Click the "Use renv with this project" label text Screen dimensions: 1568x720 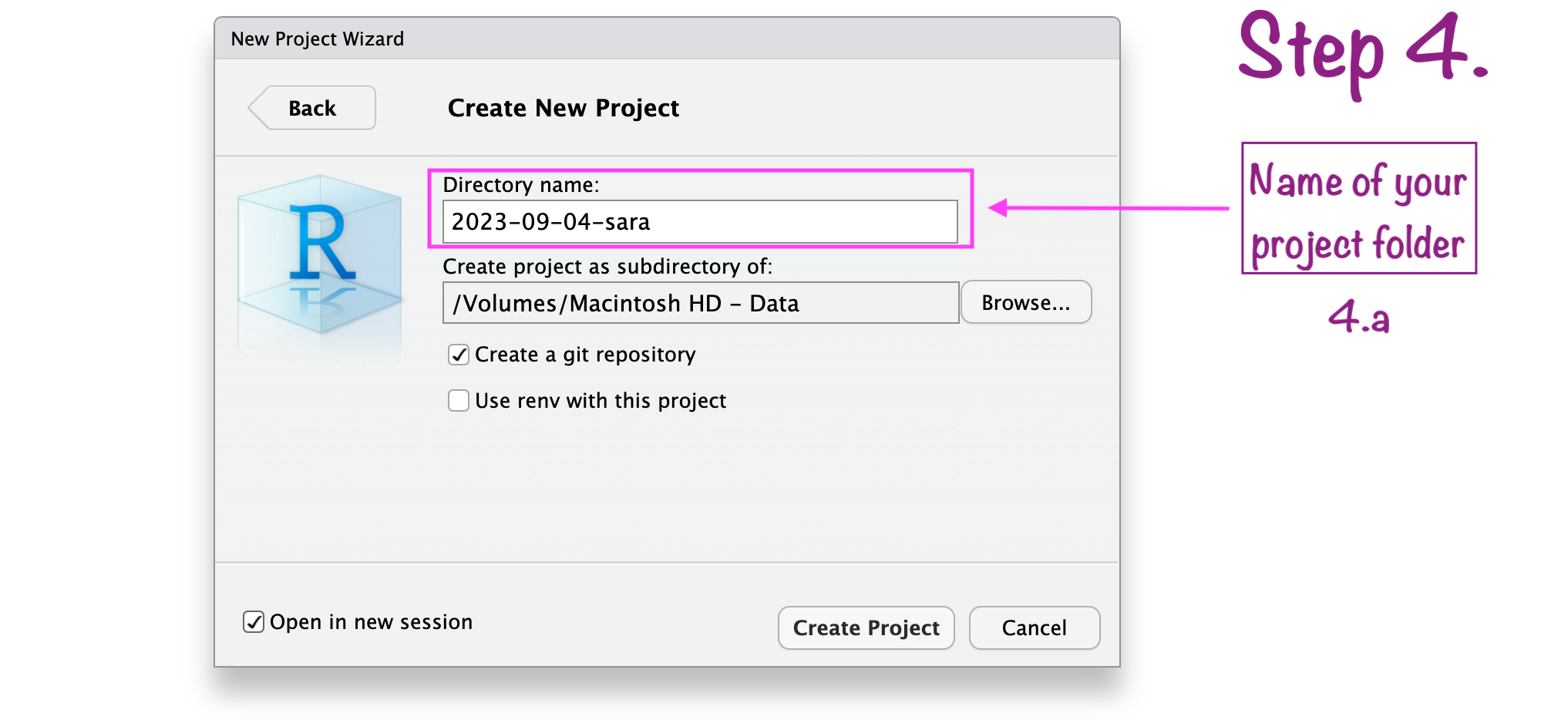pos(601,401)
